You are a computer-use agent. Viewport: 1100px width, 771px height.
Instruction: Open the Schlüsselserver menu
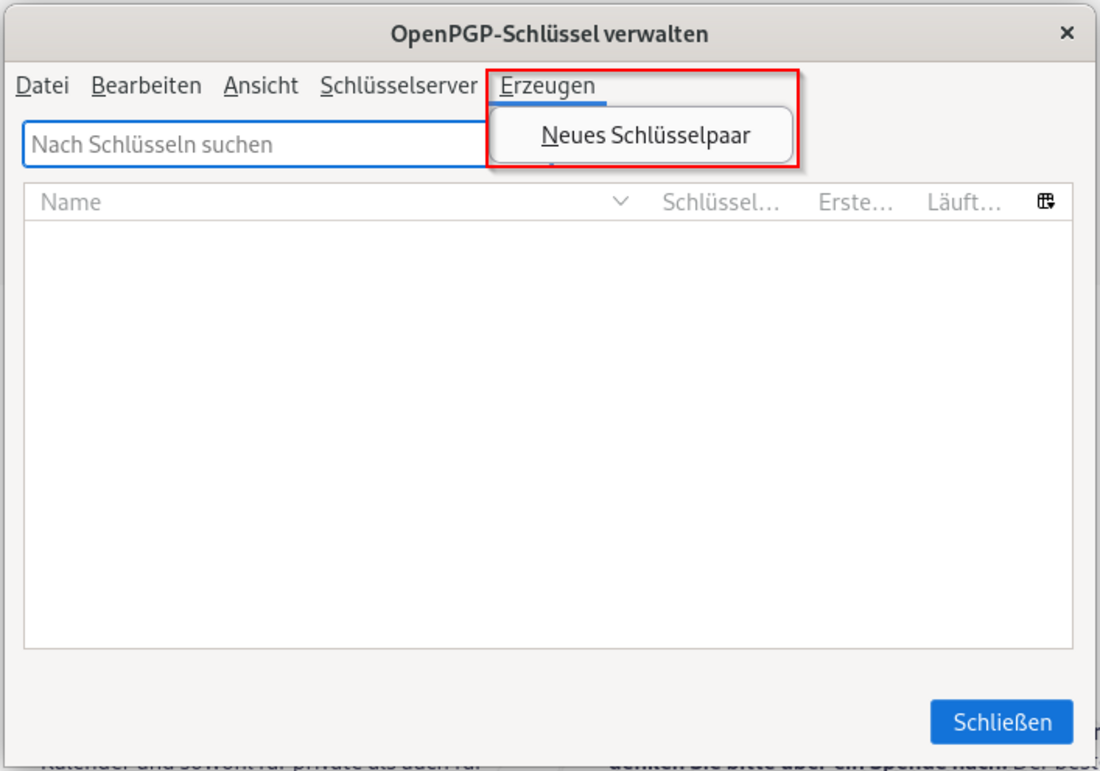click(x=398, y=86)
